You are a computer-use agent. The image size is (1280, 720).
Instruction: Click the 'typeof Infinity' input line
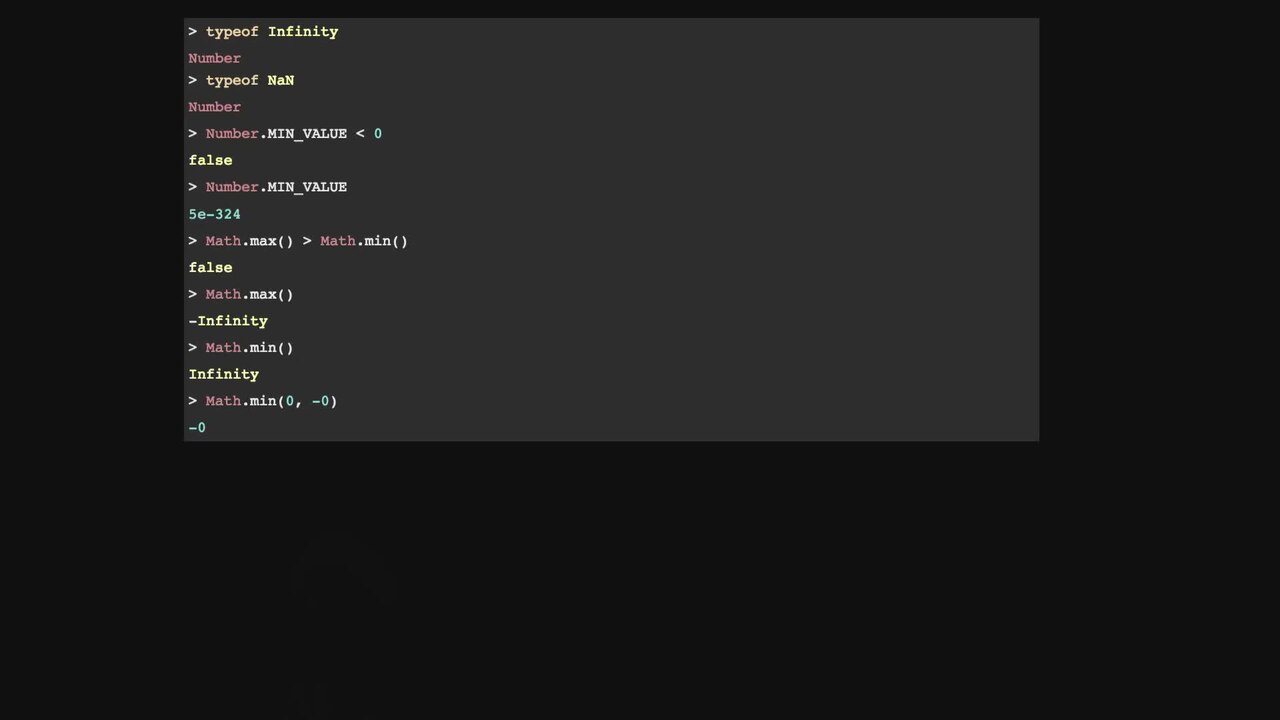tap(263, 32)
